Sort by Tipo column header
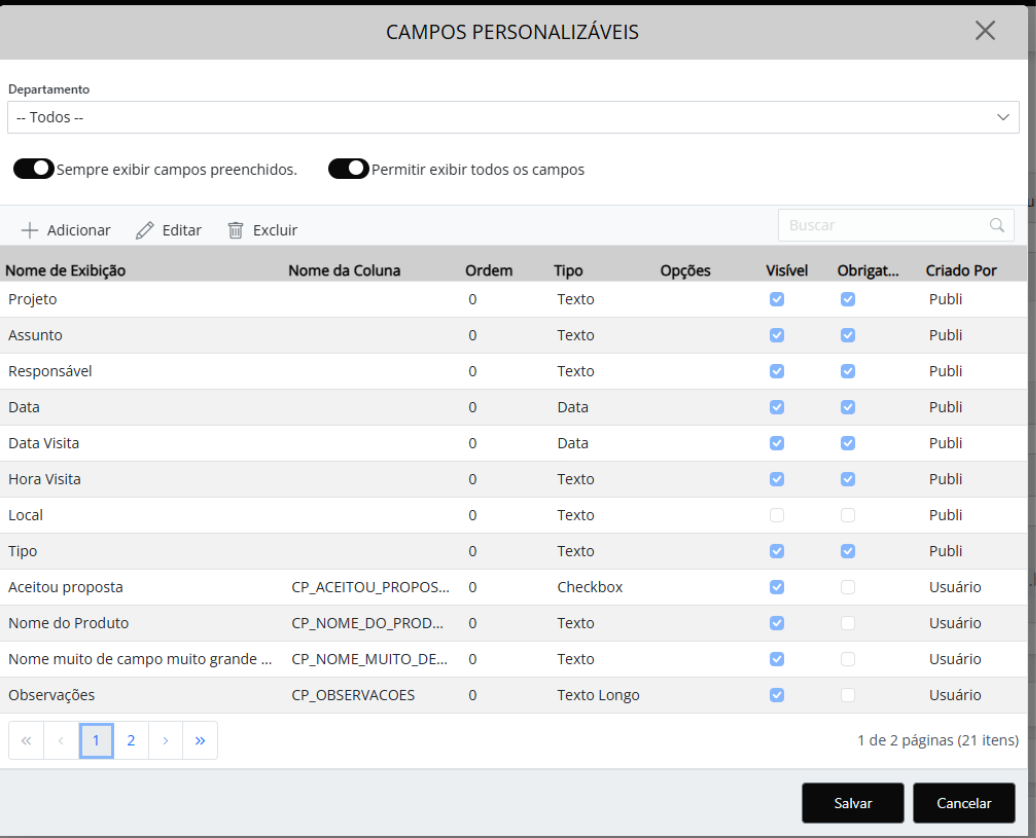Viewport: 1036px width, 838px height. [568, 270]
